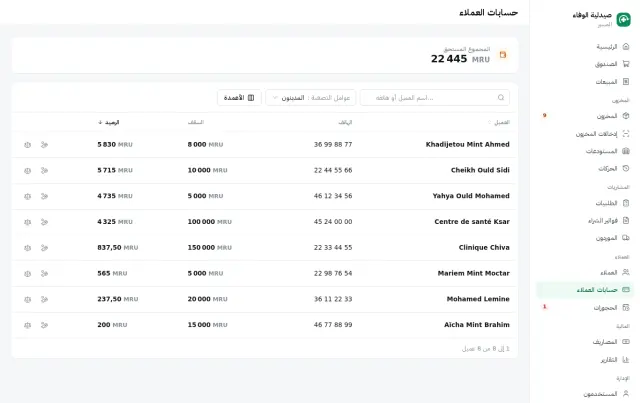Click customer name Aicha Mint Brahim
The height and width of the screenshot is (403, 640).
click(x=477, y=325)
